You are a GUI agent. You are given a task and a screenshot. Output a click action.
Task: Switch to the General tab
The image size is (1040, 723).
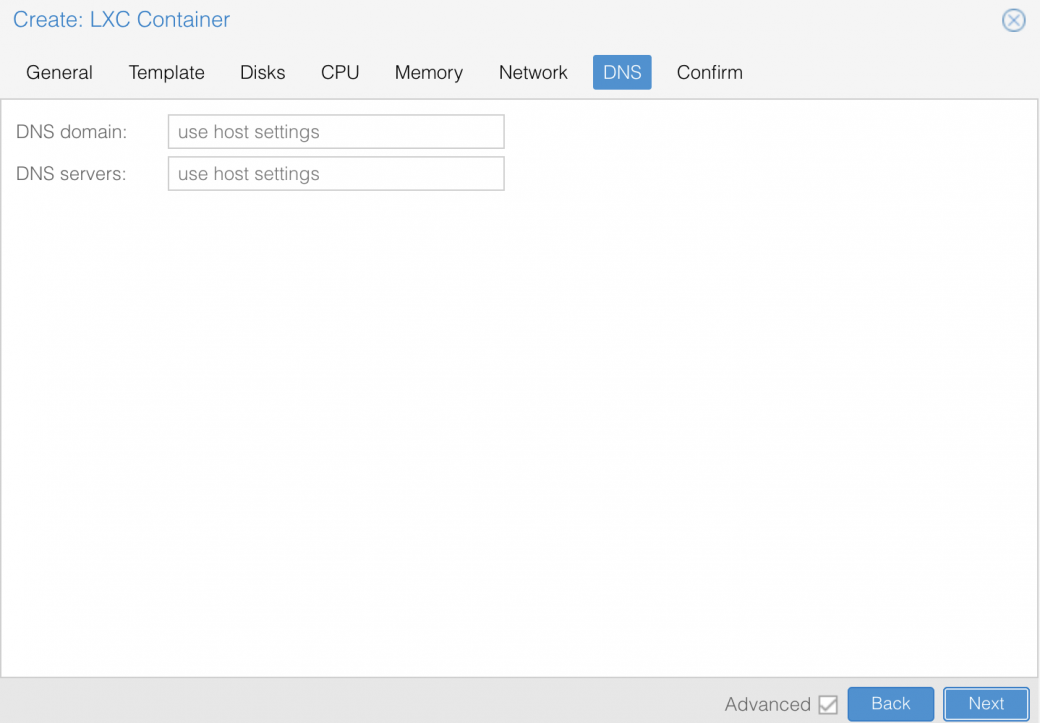click(x=59, y=72)
